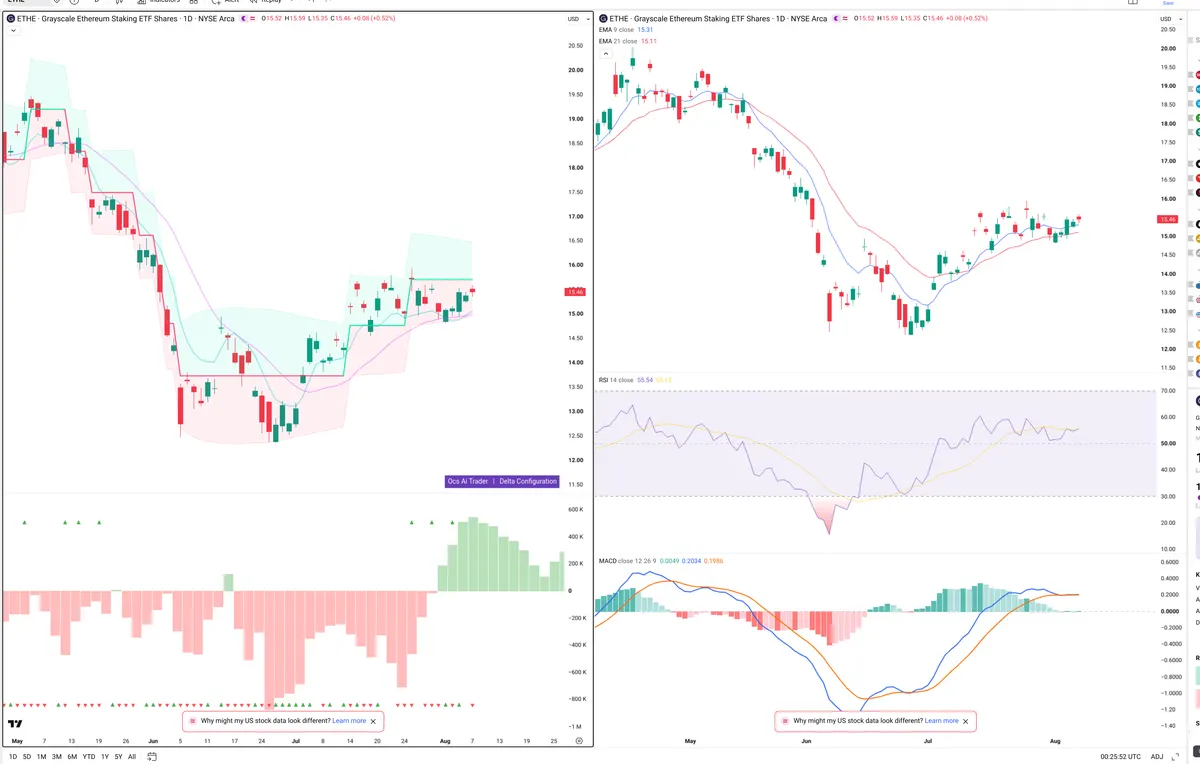Click Learn more in right chart notice

941,720
